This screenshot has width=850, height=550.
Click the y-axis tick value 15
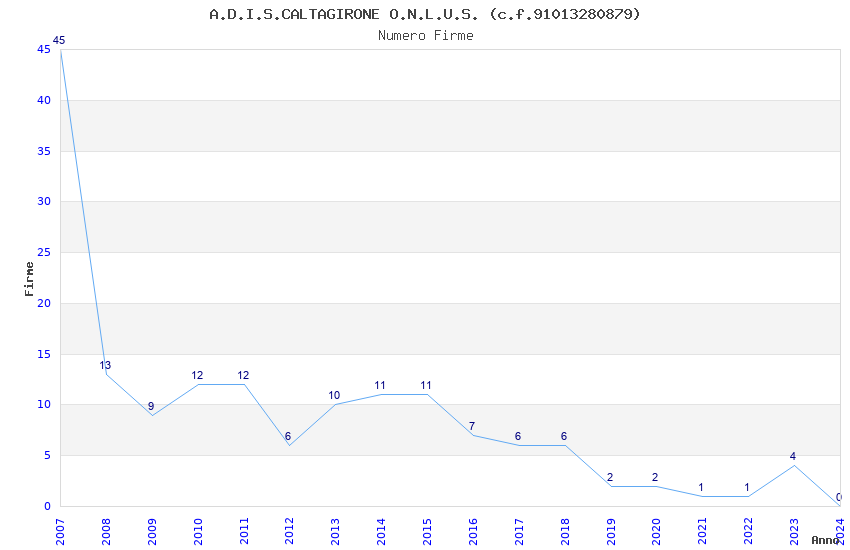[44, 354]
